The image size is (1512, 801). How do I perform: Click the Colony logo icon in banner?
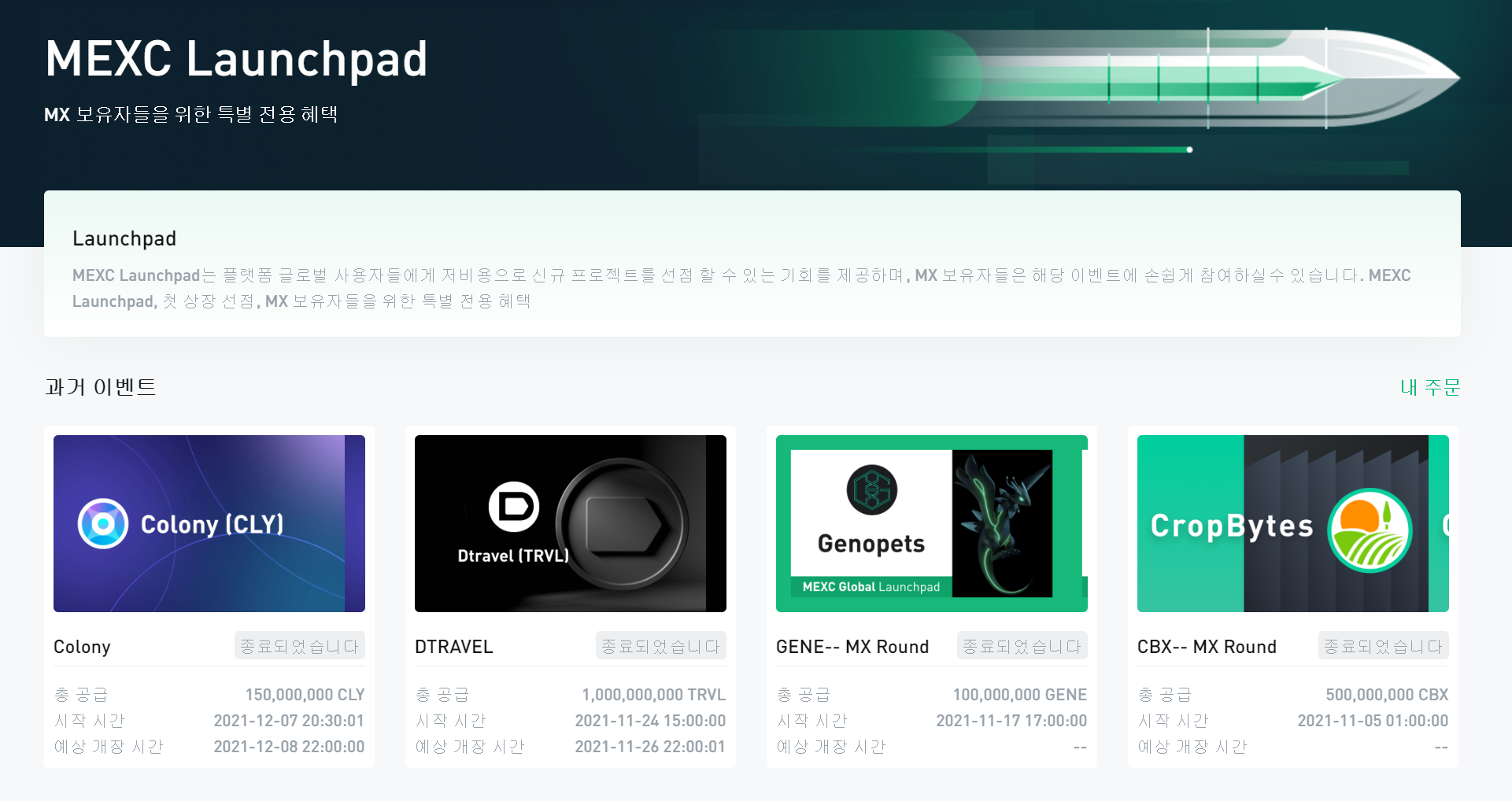pyautogui.click(x=103, y=523)
